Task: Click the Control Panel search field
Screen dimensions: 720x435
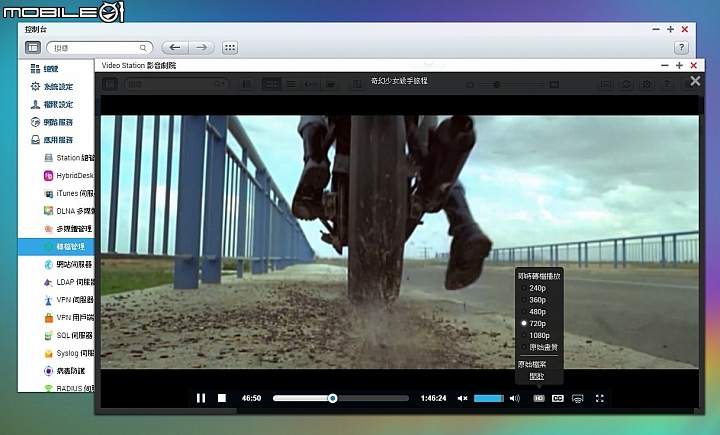Action: coord(99,48)
